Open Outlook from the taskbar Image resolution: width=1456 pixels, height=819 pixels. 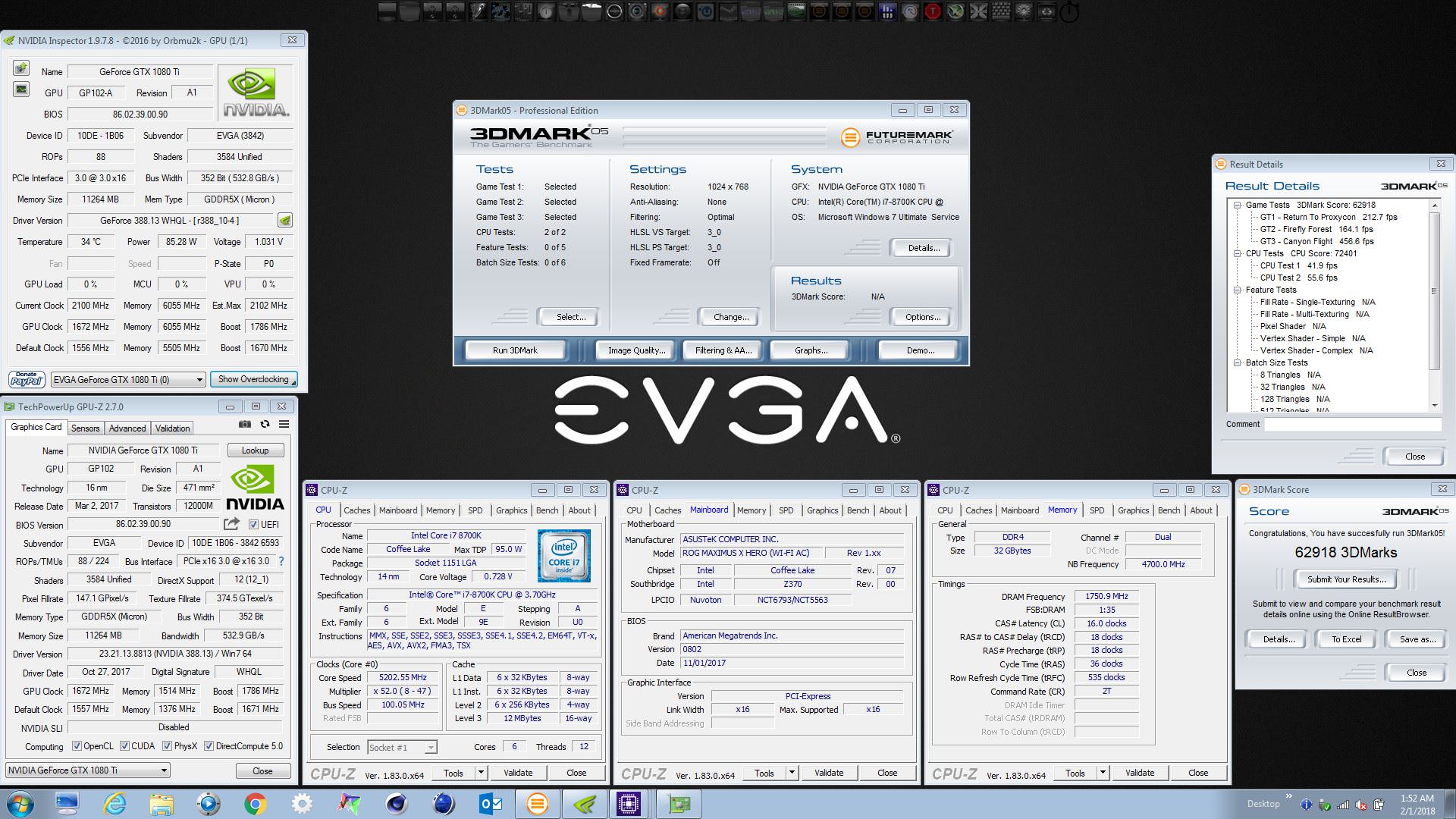click(x=491, y=804)
